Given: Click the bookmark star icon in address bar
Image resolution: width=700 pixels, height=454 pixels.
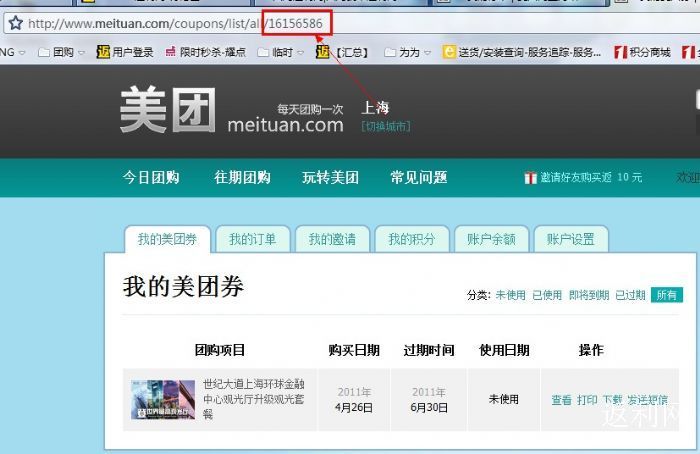Looking at the screenshot, I should pos(16,23).
